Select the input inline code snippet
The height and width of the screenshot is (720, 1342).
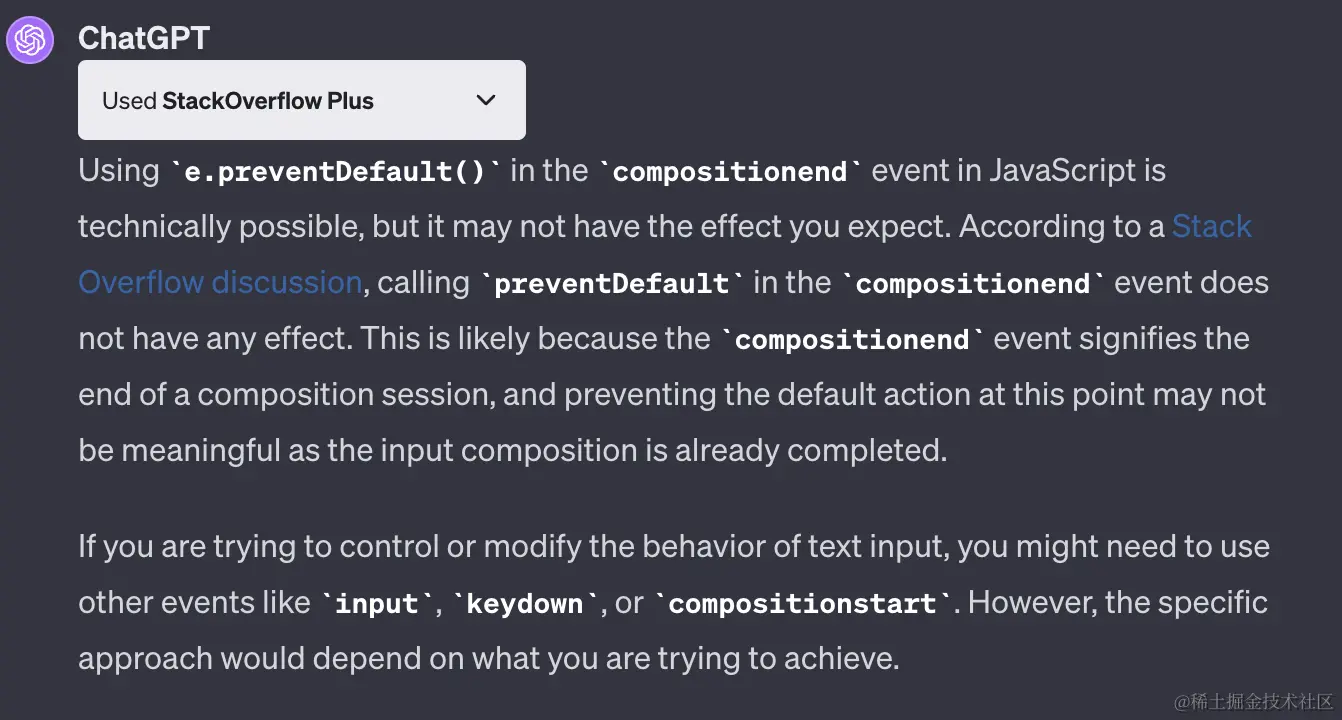point(376,604)
